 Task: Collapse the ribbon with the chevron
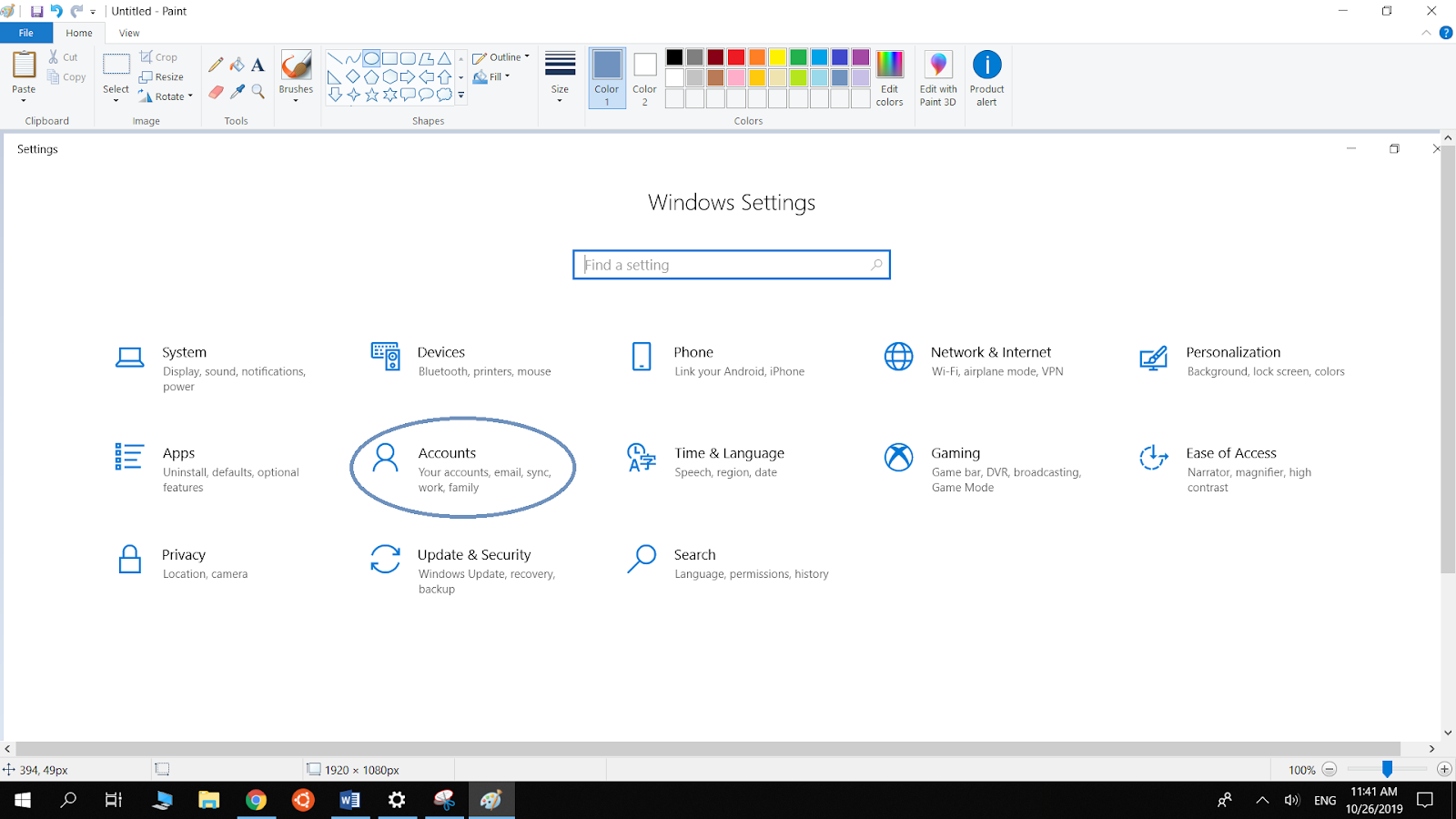coord(1426,33)
